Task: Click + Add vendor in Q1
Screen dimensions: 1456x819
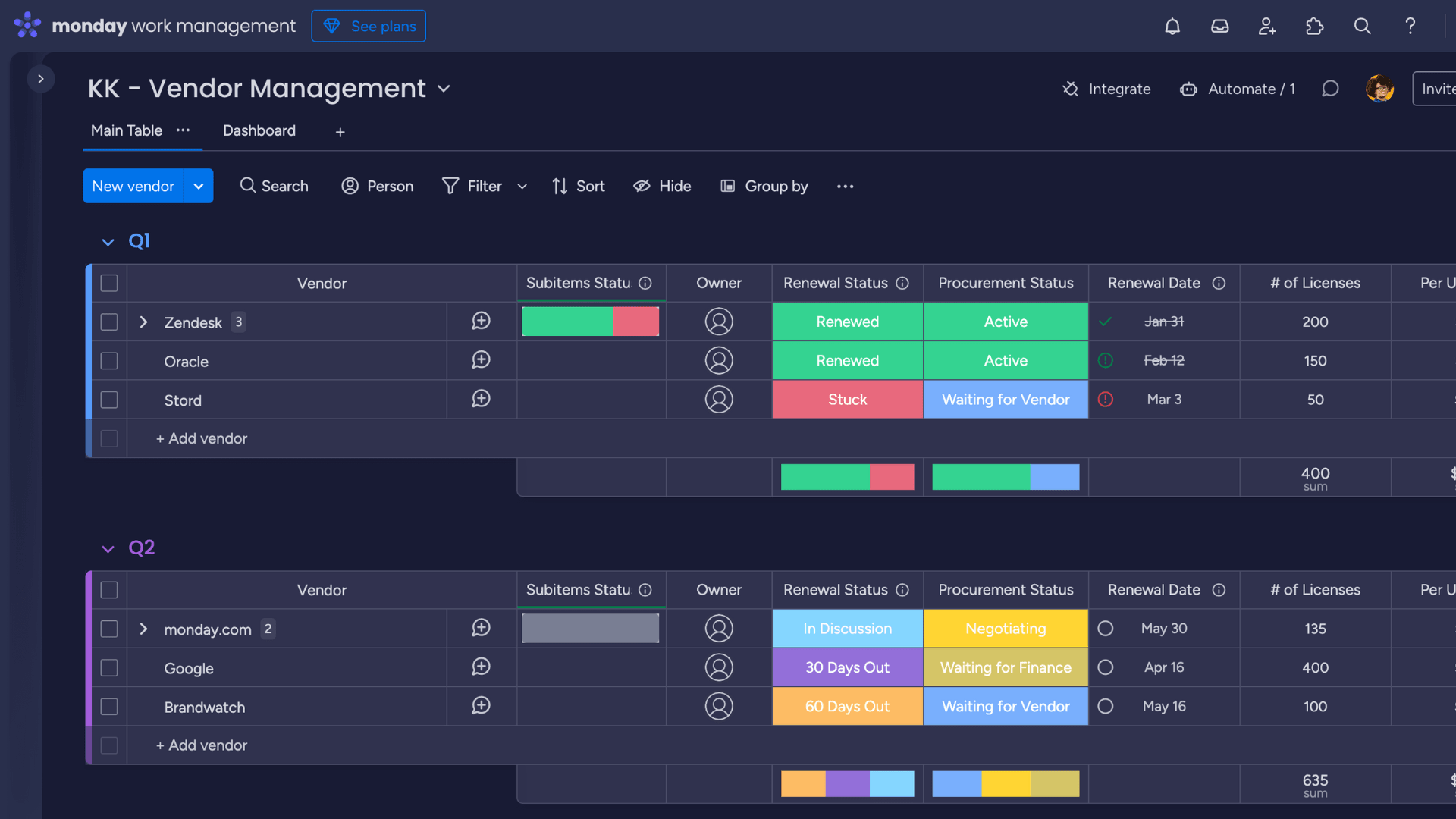Action: (x=202, y=438)
